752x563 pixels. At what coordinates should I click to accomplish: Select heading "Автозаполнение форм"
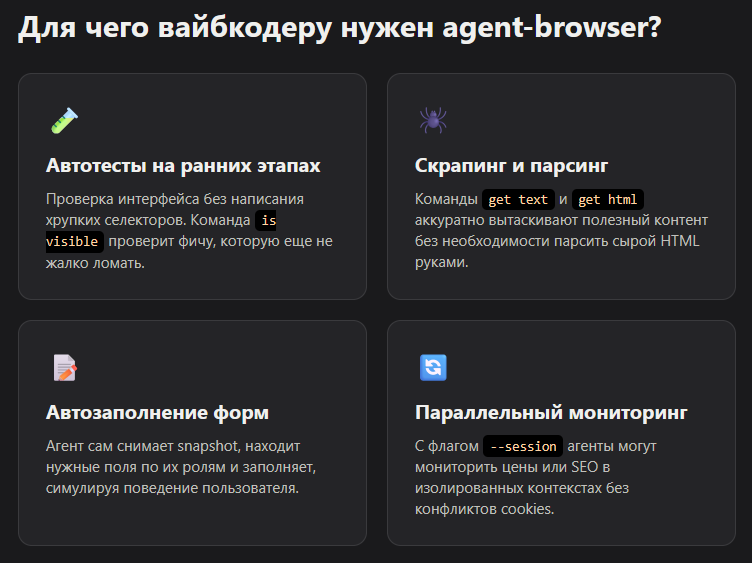(x=157, y=413)
